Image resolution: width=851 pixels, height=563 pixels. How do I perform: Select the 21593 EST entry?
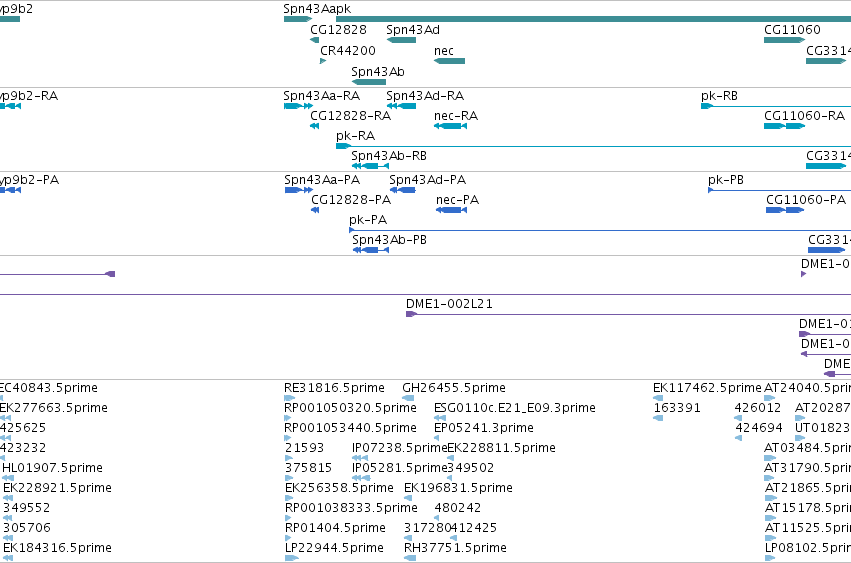pyautogui.click(x=289, y=458)
